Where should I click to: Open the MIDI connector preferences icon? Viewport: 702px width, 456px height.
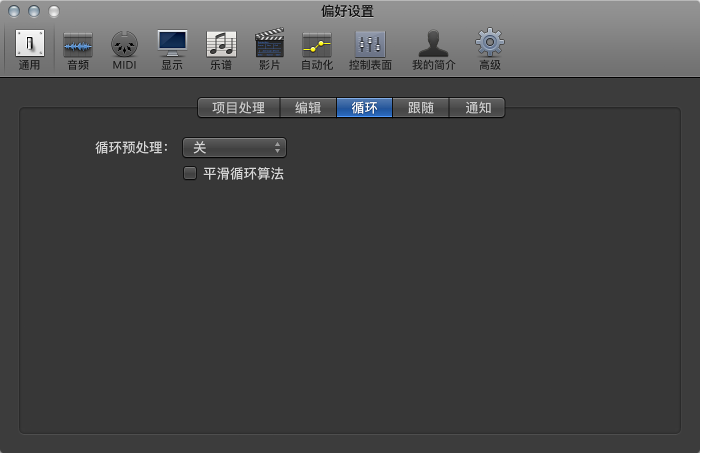pyautogui.click(x=124, y=49)
